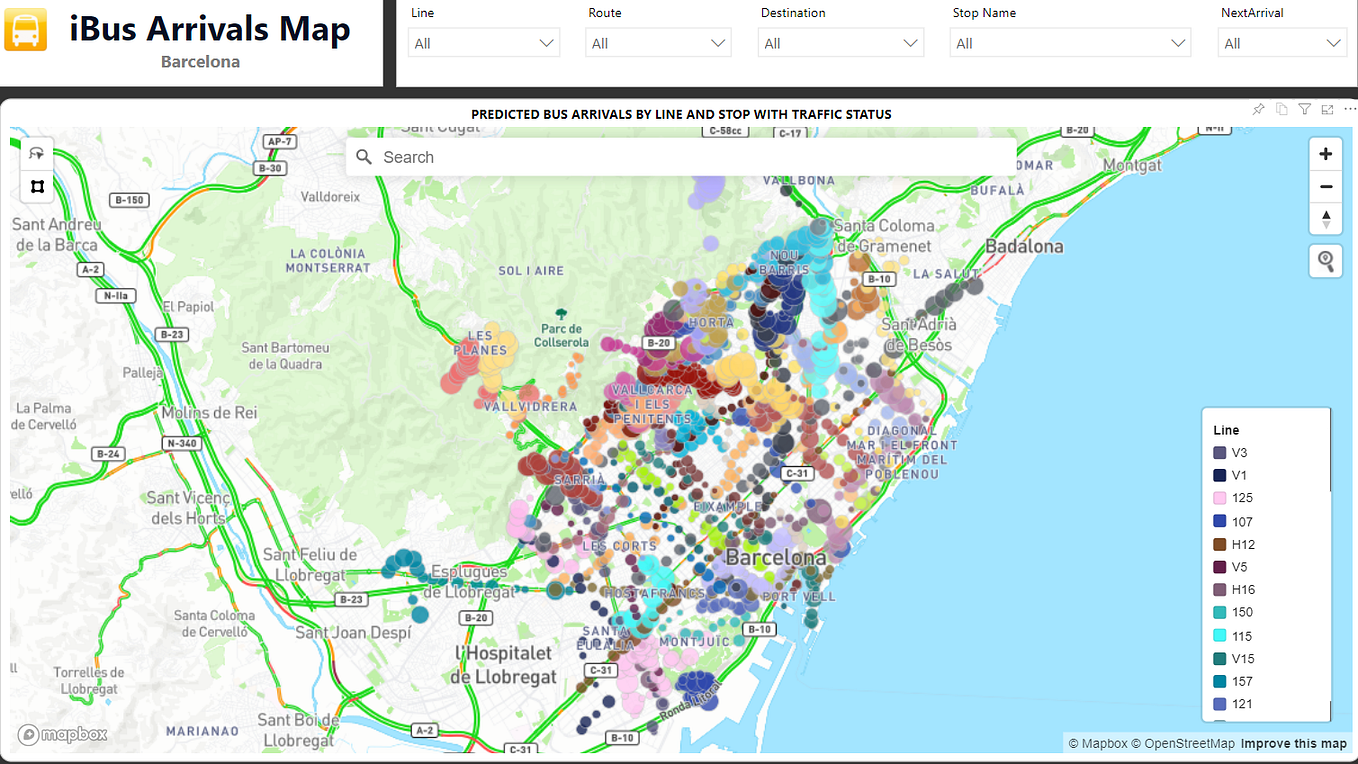Click legend entry 115
This screenshot has width=1358, height=764.
[1233, 636]
